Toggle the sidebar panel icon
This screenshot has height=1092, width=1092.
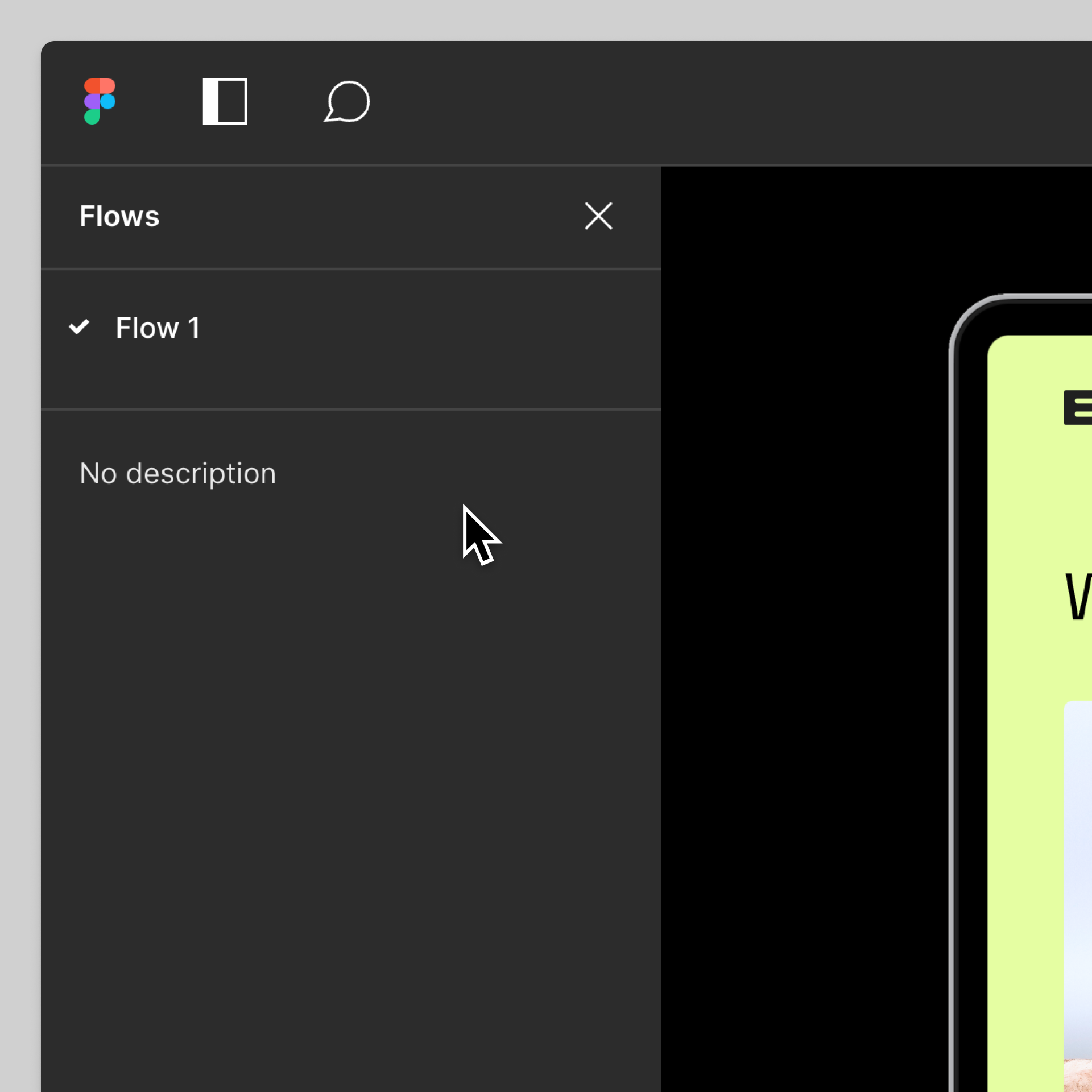(x=225, y=101)
